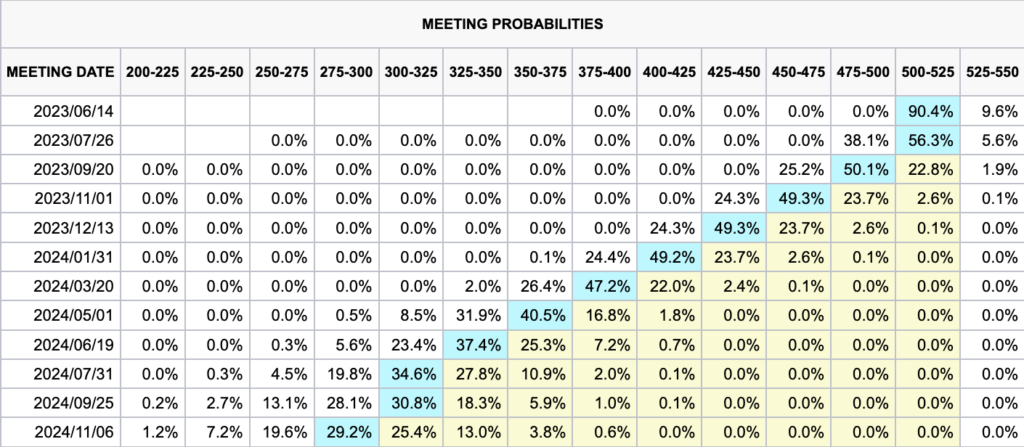Click the highlighted 90.4% probability cell
Viewport: 1024px width, 447px height.
[928, 112]
